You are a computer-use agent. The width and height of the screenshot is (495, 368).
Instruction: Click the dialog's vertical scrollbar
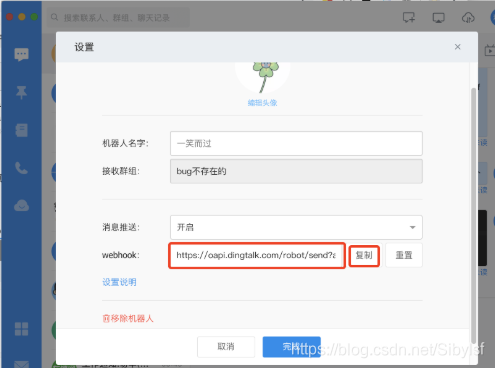473,215
